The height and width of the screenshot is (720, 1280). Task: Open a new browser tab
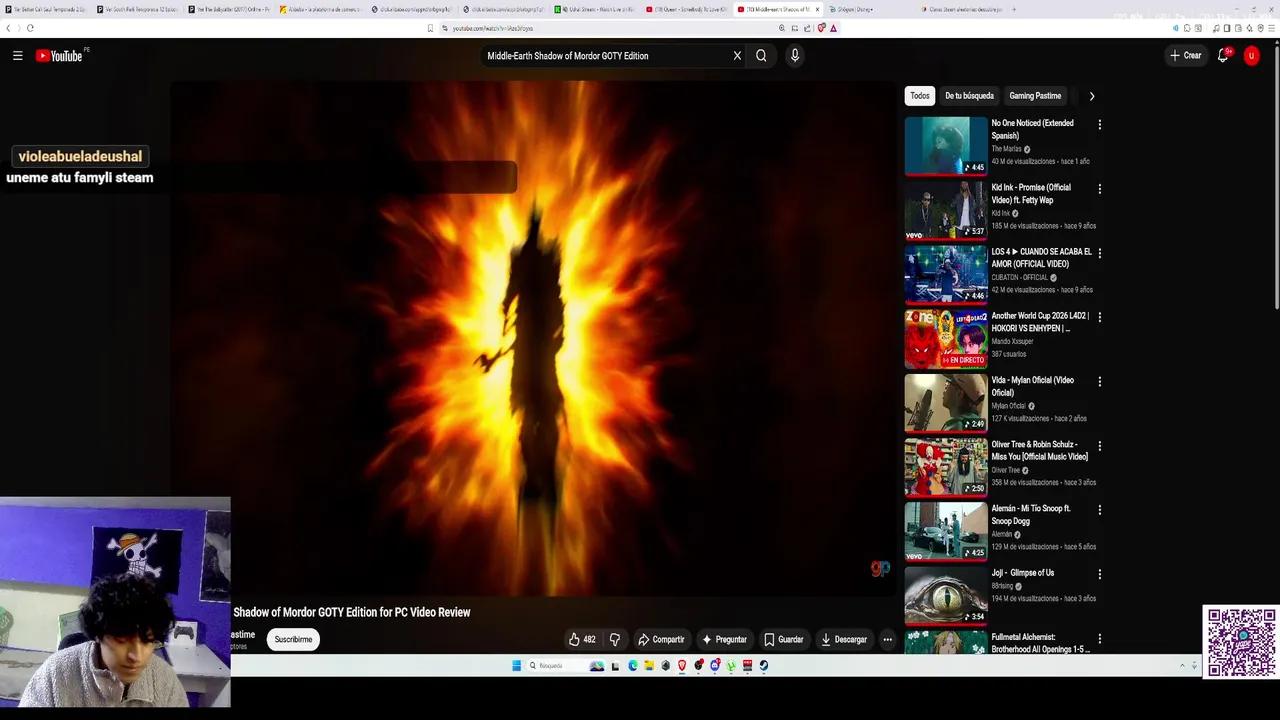[1013, 9]
